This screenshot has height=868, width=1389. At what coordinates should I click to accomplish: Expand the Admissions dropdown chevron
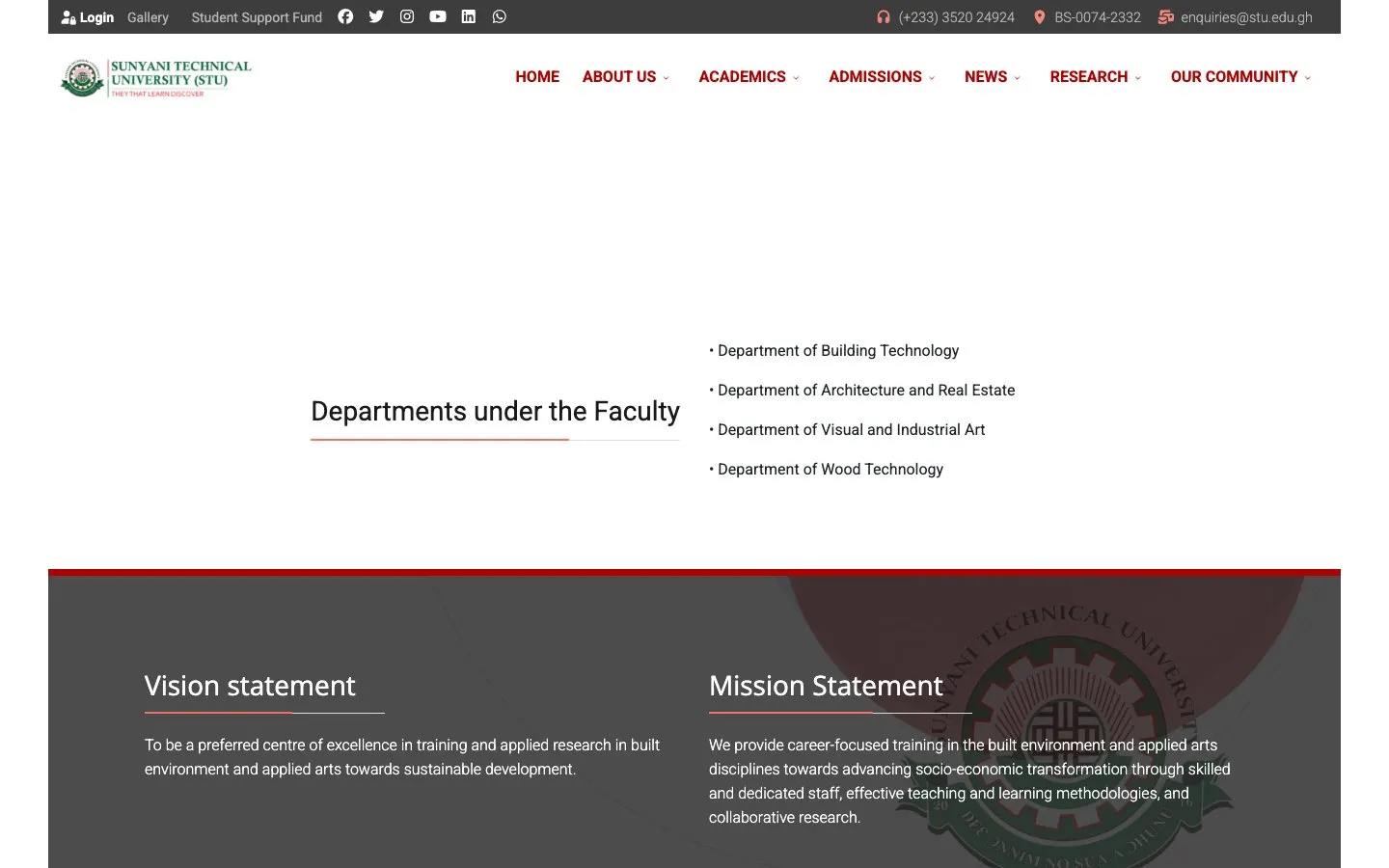coord(932,78)
